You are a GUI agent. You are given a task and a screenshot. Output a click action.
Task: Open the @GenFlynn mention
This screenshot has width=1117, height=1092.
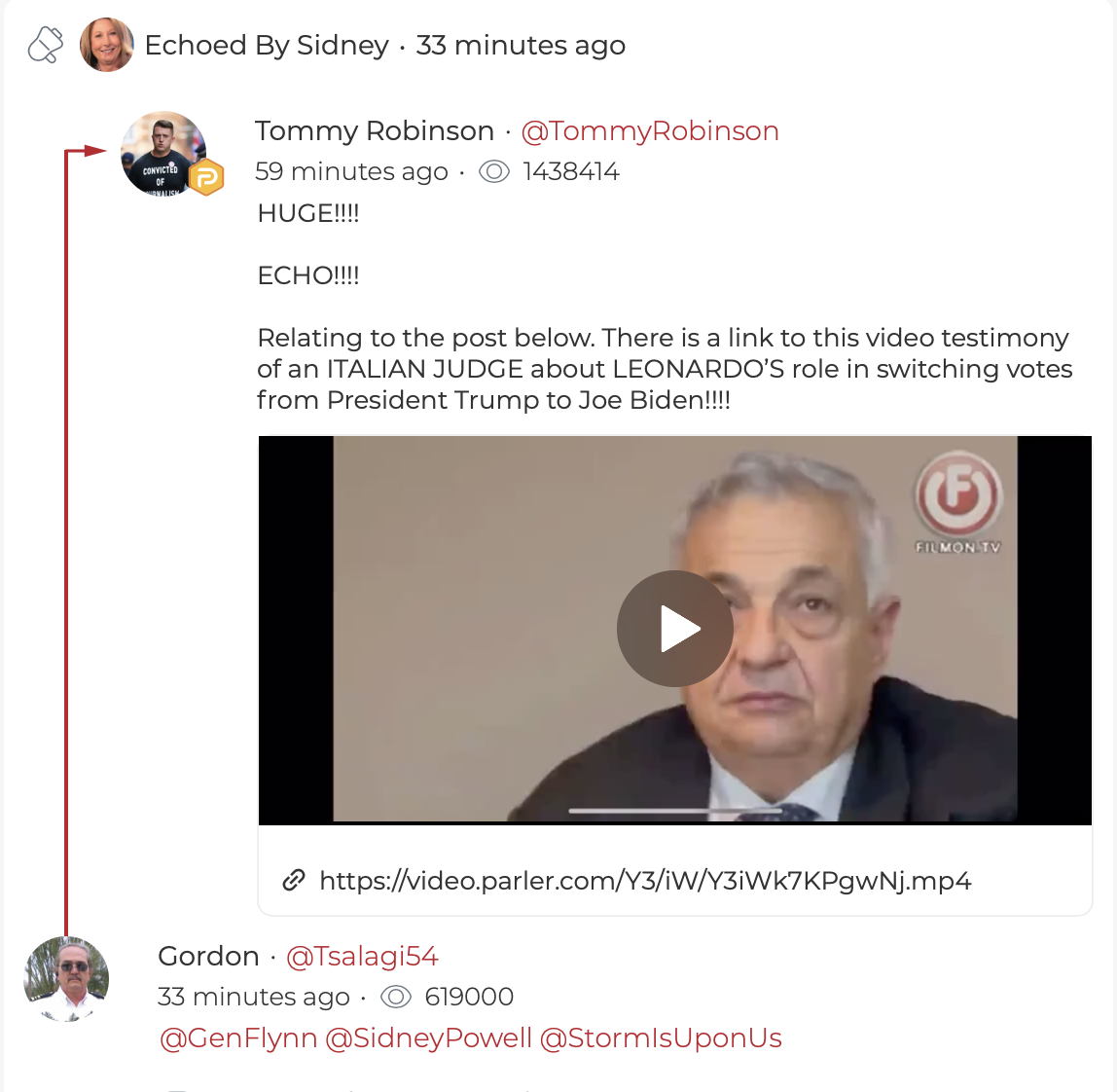pyautogui.click(x=238, y=1037)
